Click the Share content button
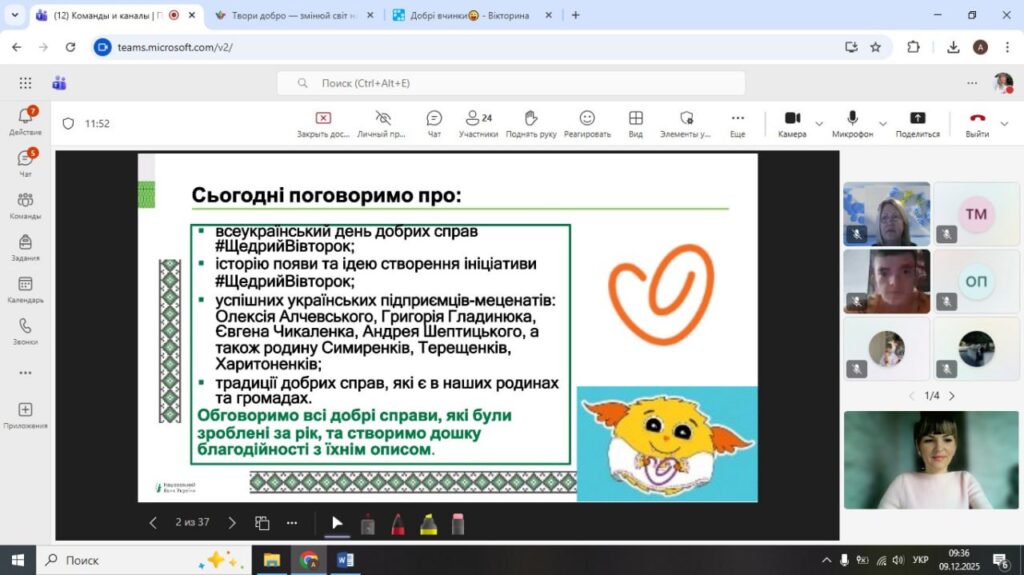1024x575 pixels. pyautogui.click(x=917, y=123)
